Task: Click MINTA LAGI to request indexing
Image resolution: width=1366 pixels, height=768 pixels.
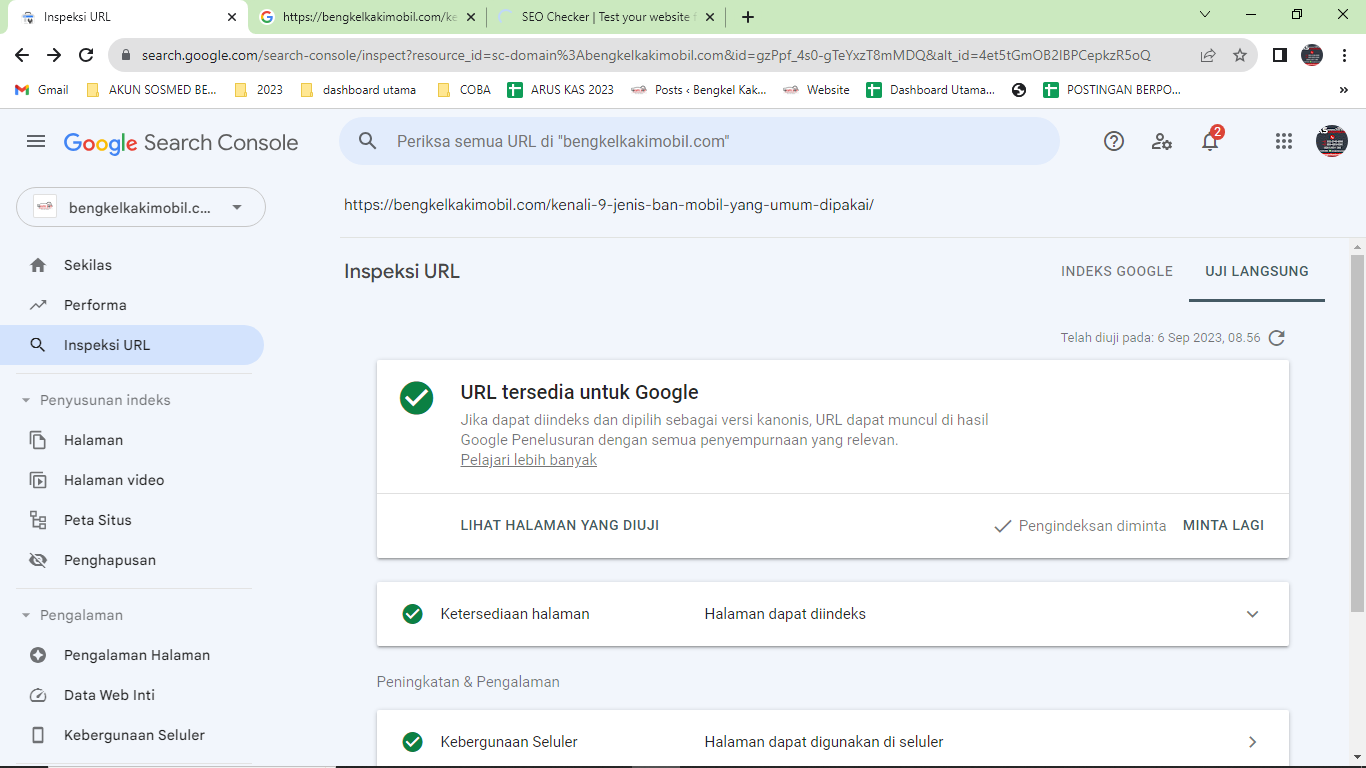Action: [x=1223, y=525]
